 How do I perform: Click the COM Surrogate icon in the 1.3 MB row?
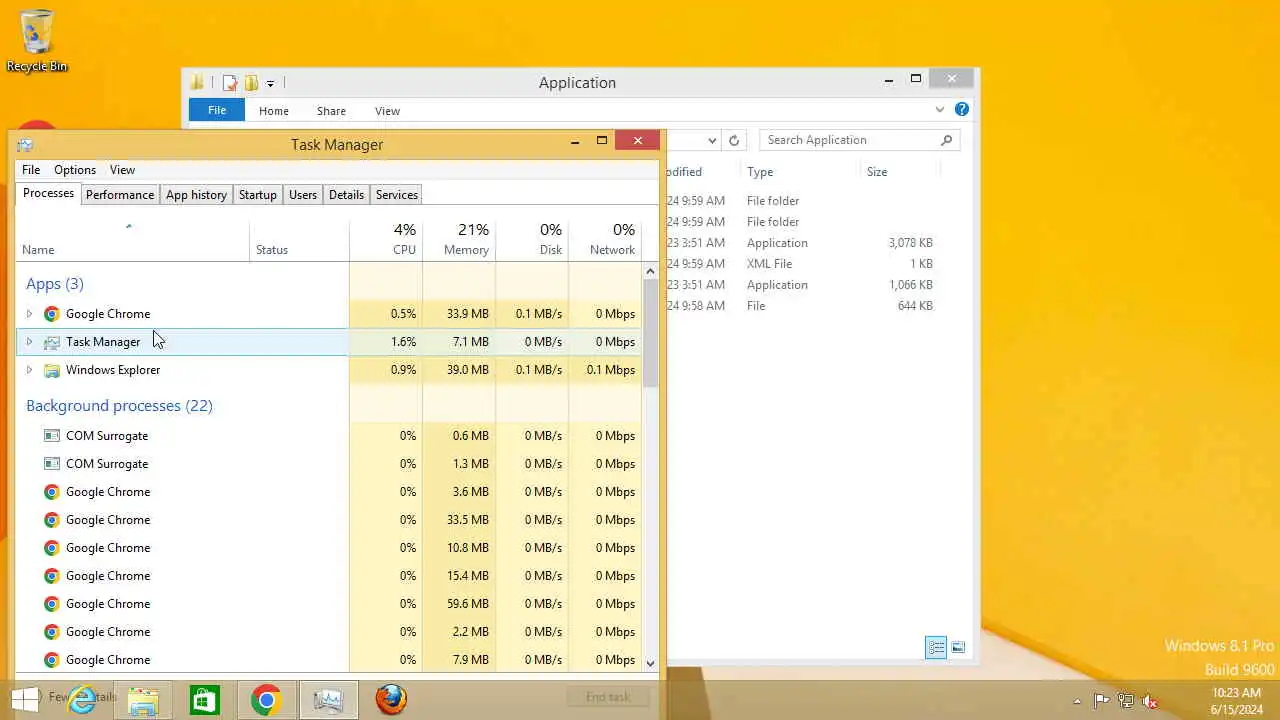(52, 464)
